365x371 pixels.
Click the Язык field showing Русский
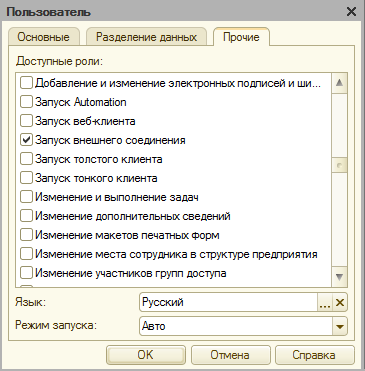[x=229, y=303]
